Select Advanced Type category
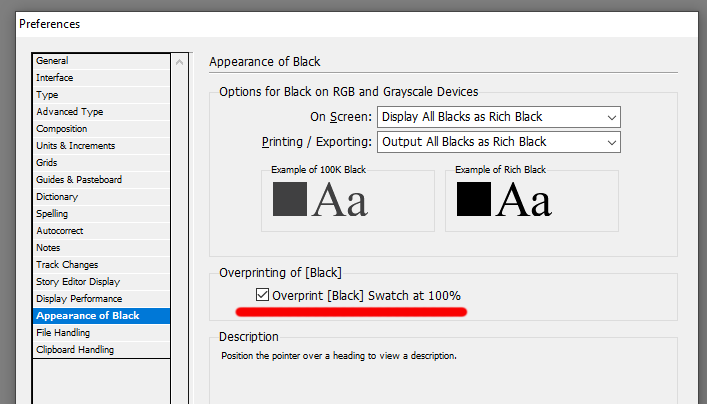707x404 pixels. (69, 112)
